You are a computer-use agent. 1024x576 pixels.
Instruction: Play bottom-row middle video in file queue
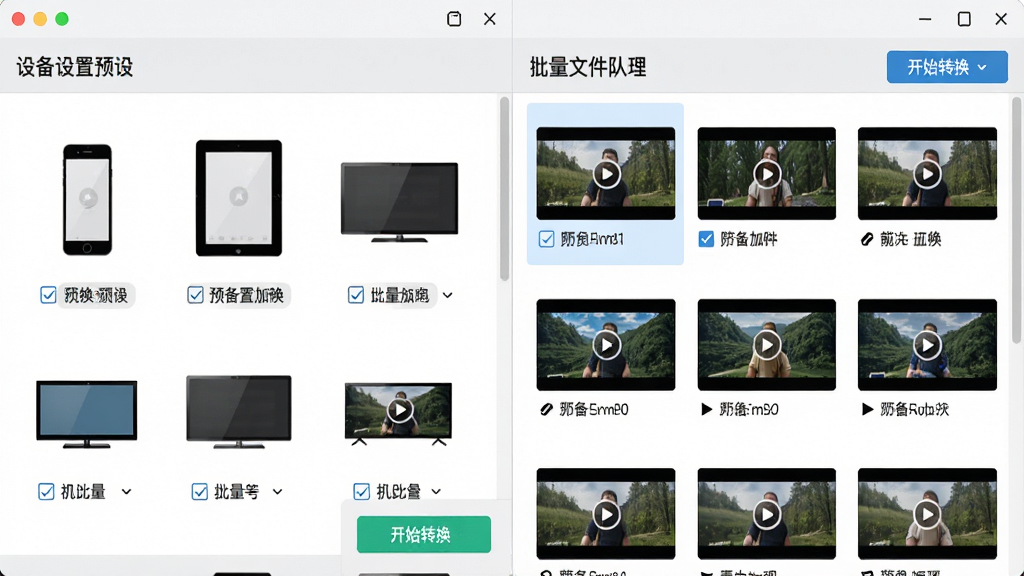(767, 515)
